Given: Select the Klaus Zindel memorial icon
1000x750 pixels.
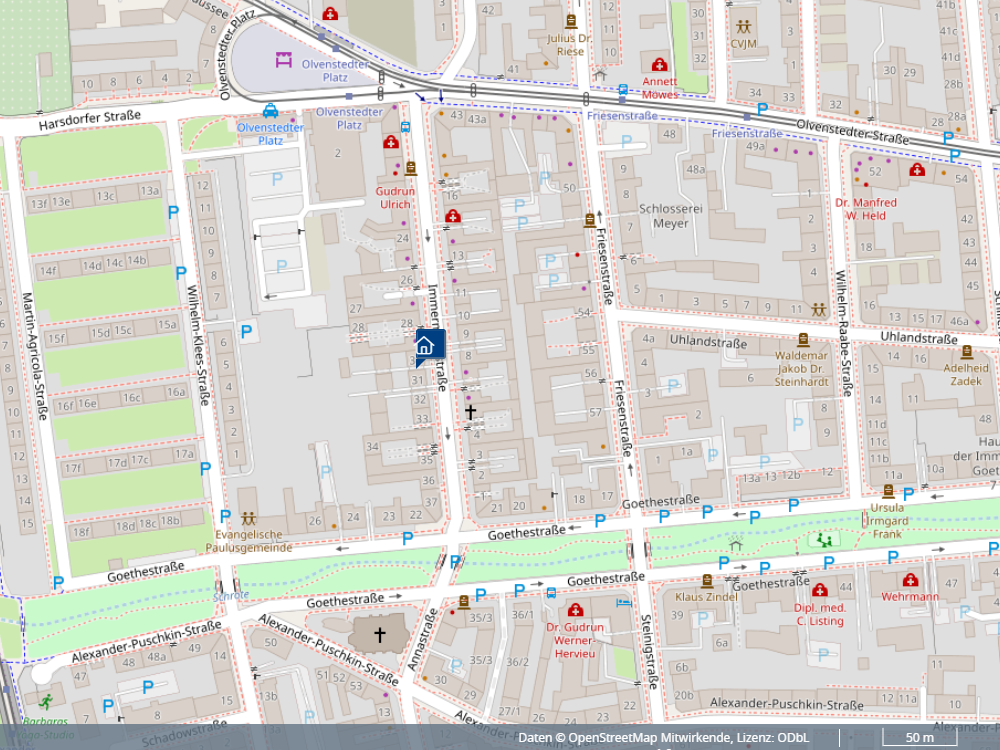Looking at the screenshot, I should (707, 580).
